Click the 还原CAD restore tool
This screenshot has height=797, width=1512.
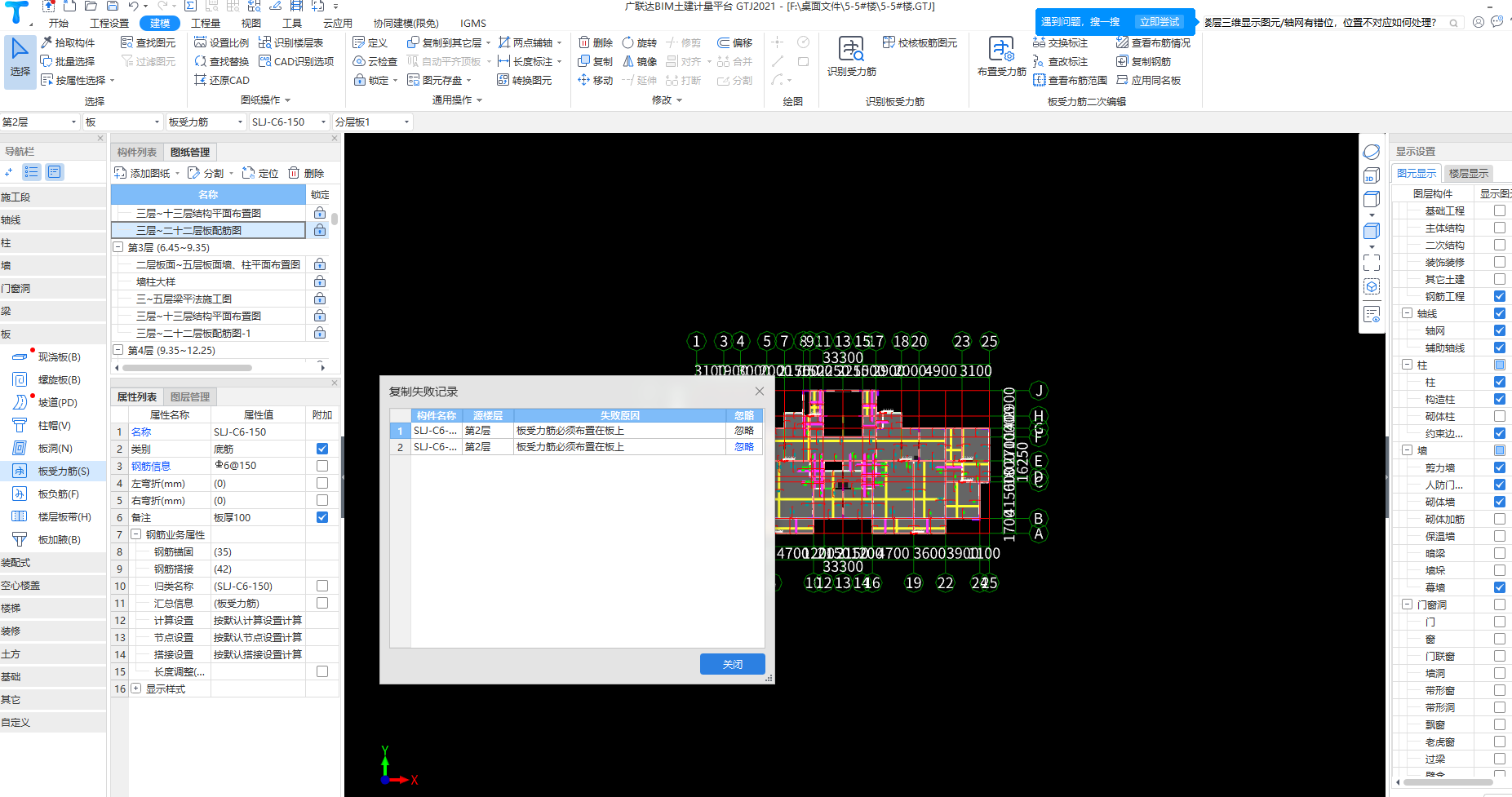pos(222,80)
